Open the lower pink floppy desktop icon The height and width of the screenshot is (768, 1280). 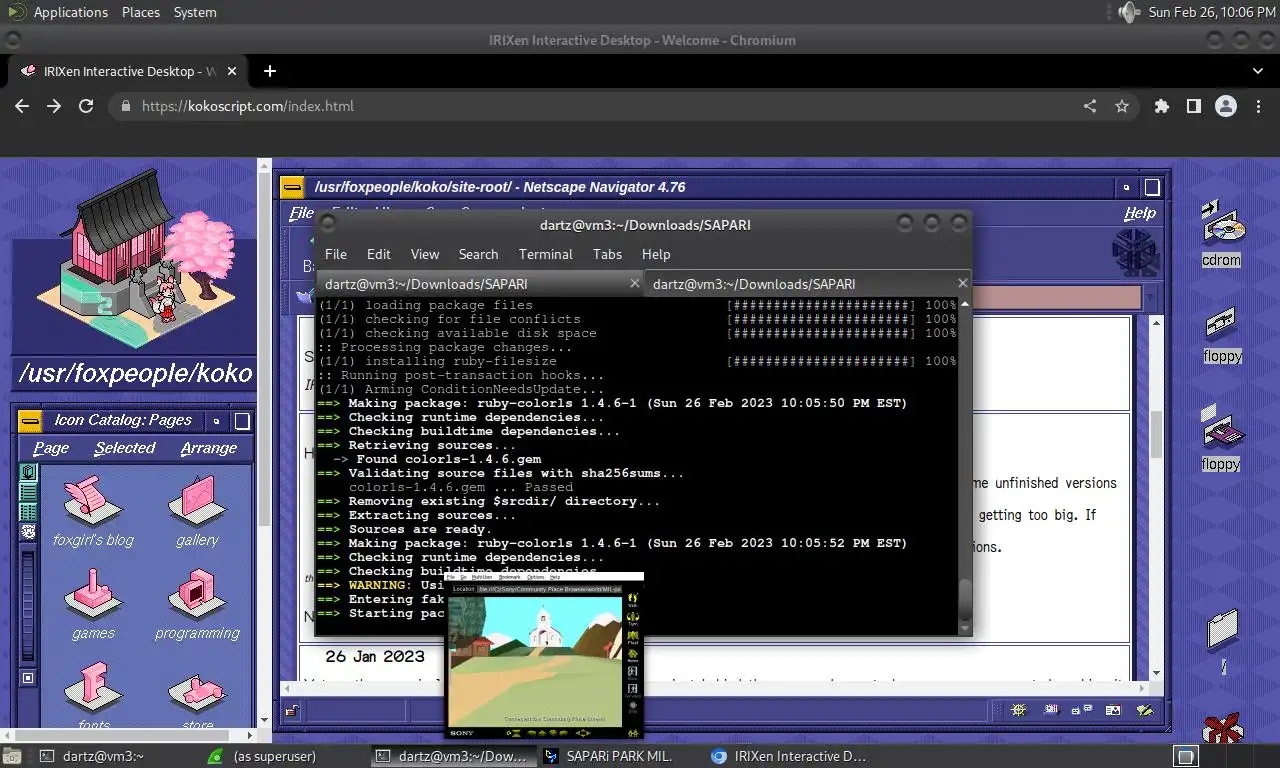tap(1221, 428)
